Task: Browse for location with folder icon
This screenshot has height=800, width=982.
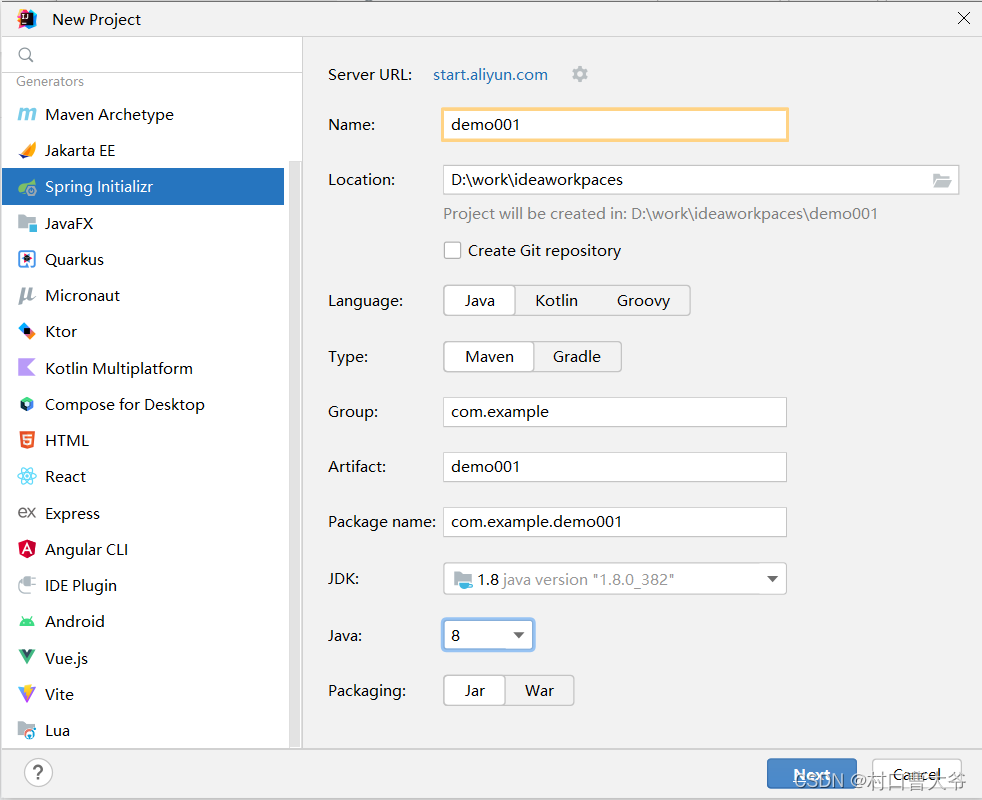Action: click(x=942, y=180)
